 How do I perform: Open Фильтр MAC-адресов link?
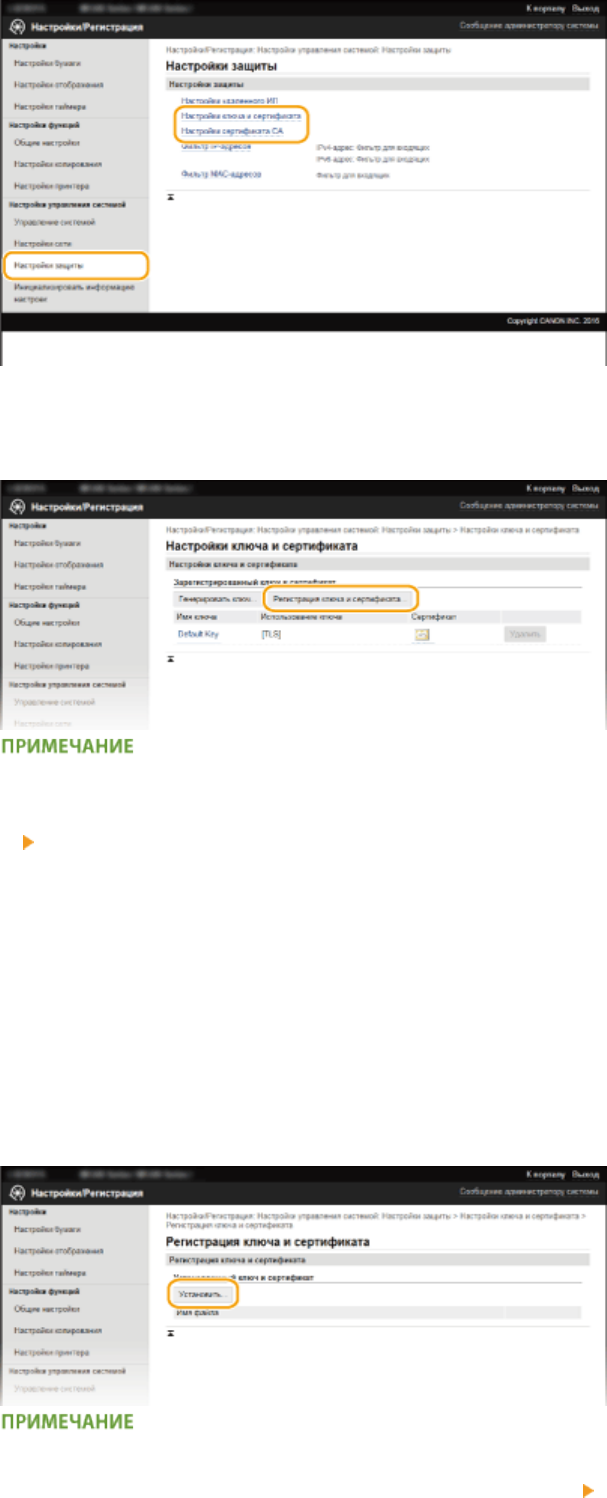coord(220,173)
